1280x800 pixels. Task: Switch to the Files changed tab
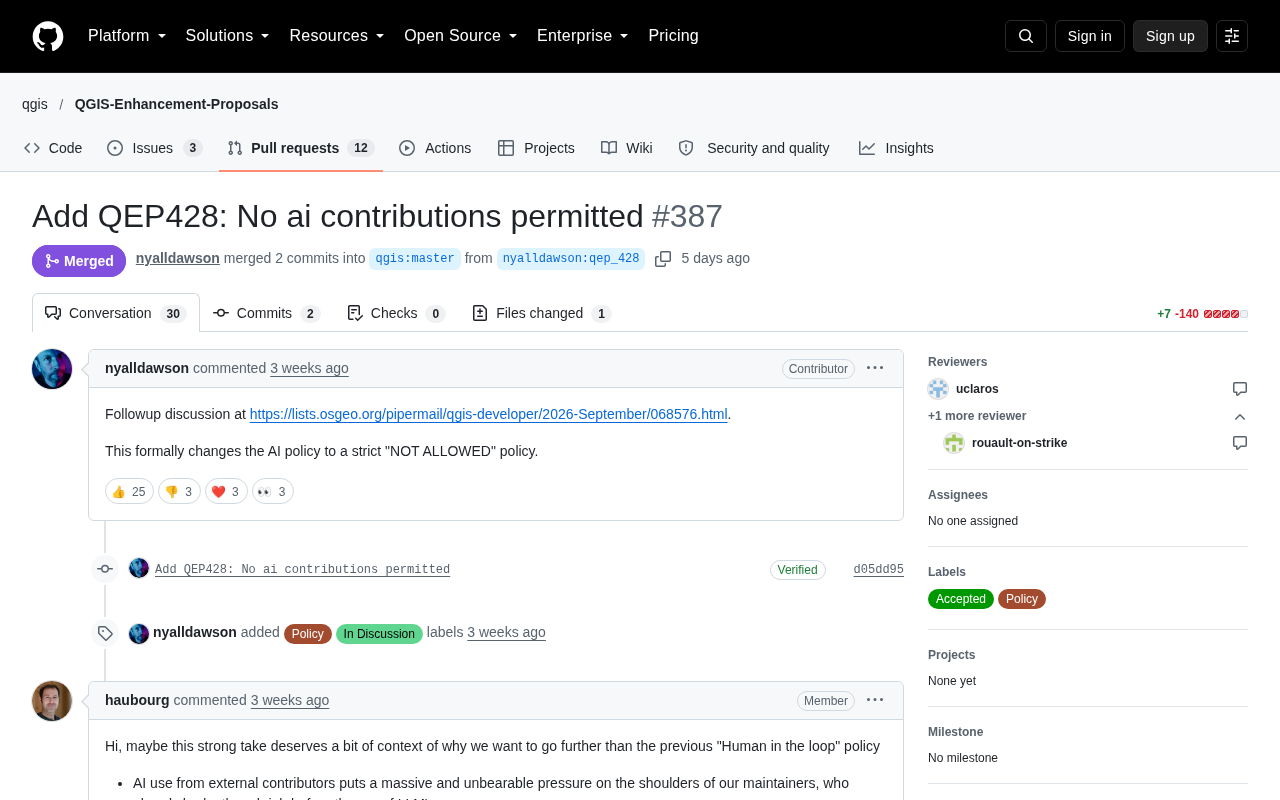point(541,313)
